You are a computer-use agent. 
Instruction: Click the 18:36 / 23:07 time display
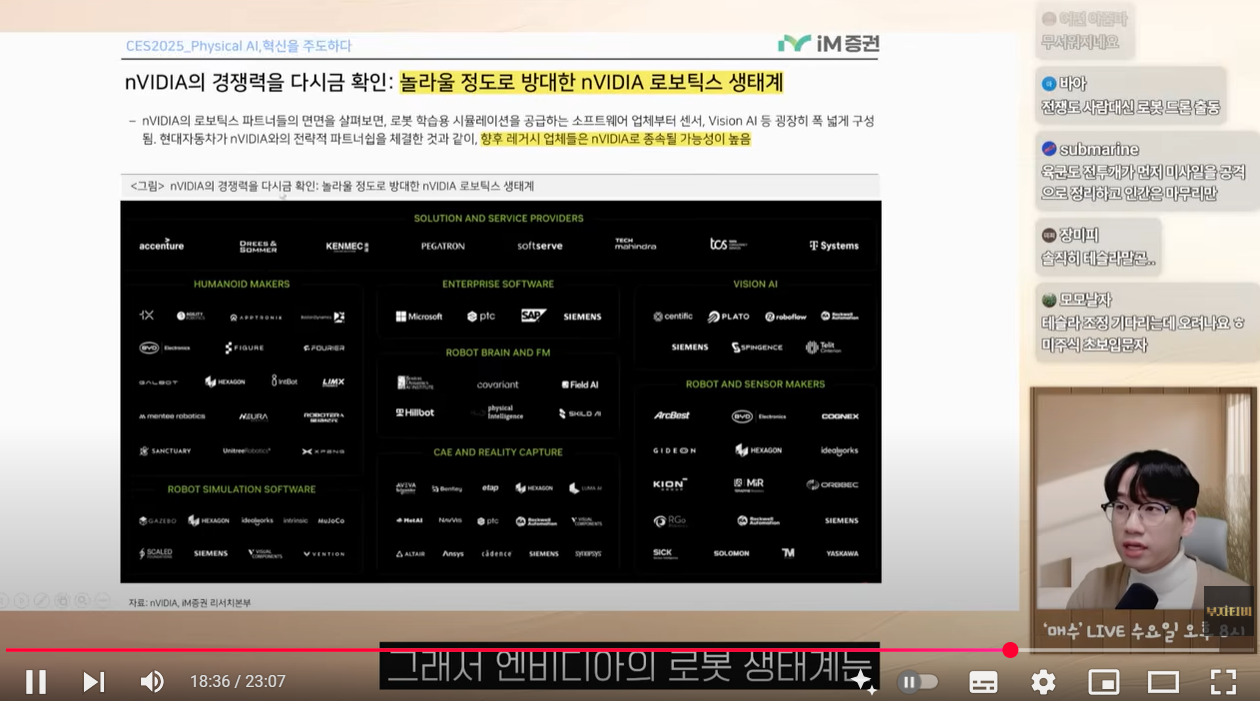click(238, 682)
